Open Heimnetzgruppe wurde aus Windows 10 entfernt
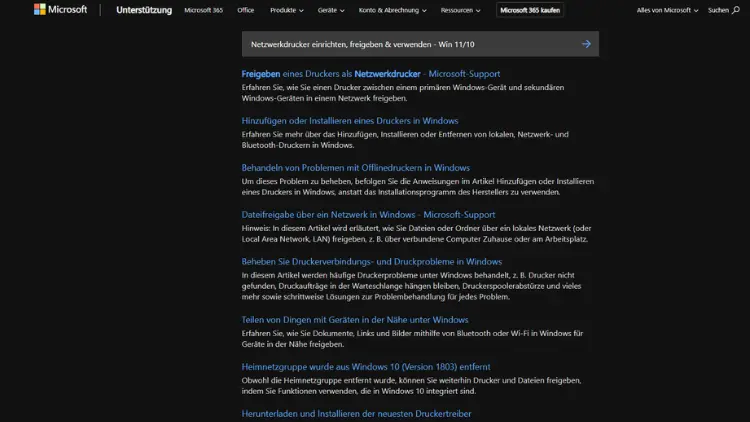Image resolution: width=750 pixels, height=422 pixels. coord(366,366)
